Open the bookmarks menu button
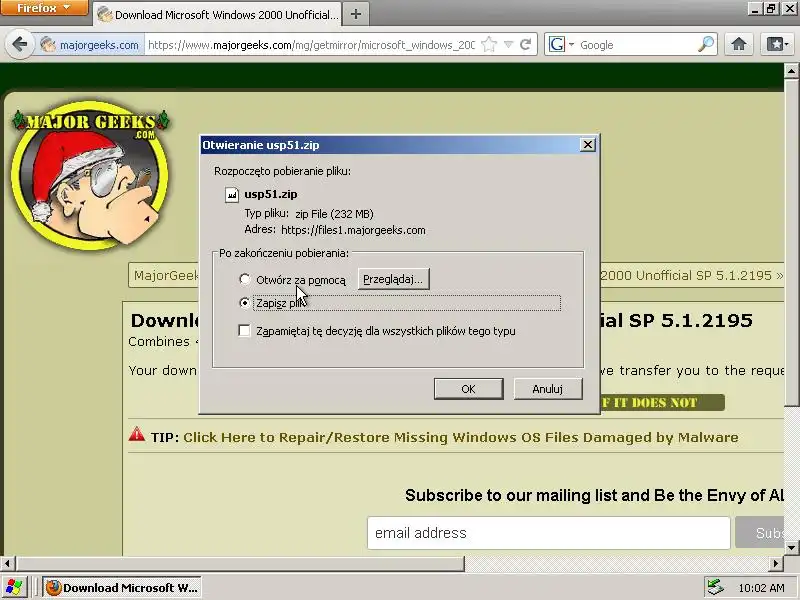 (x=778, y=44)
